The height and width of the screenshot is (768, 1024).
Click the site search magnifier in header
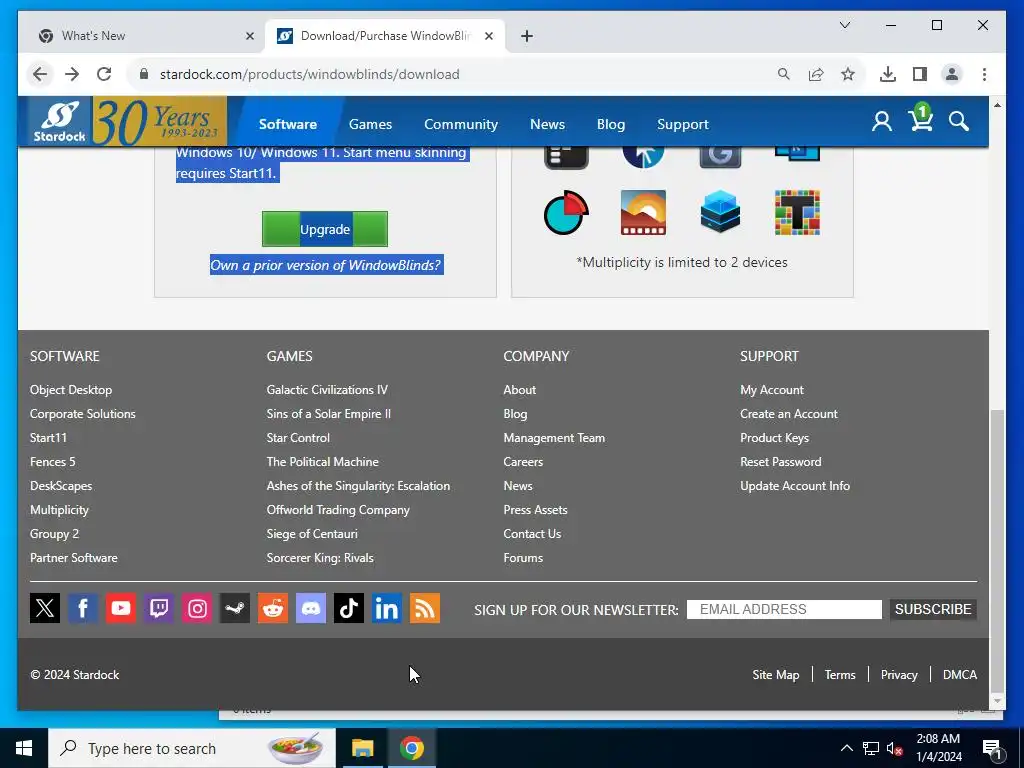point(959,121)
